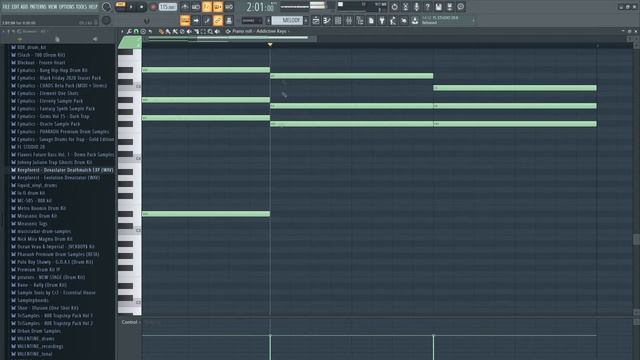Toggle the Browser view icon
The width and height of the screenshot is (640, 360).
(360, 20)
